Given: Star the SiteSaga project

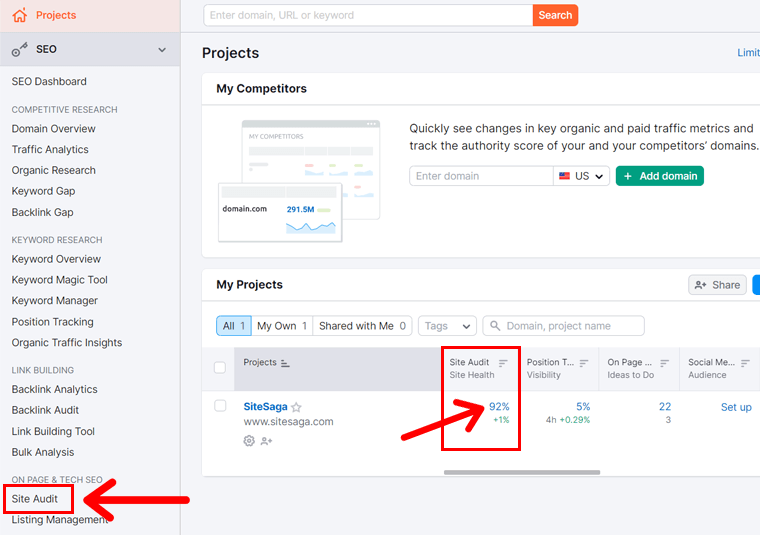Looking at the screenshot, I should pyautogui.click(x=296, y=407).
